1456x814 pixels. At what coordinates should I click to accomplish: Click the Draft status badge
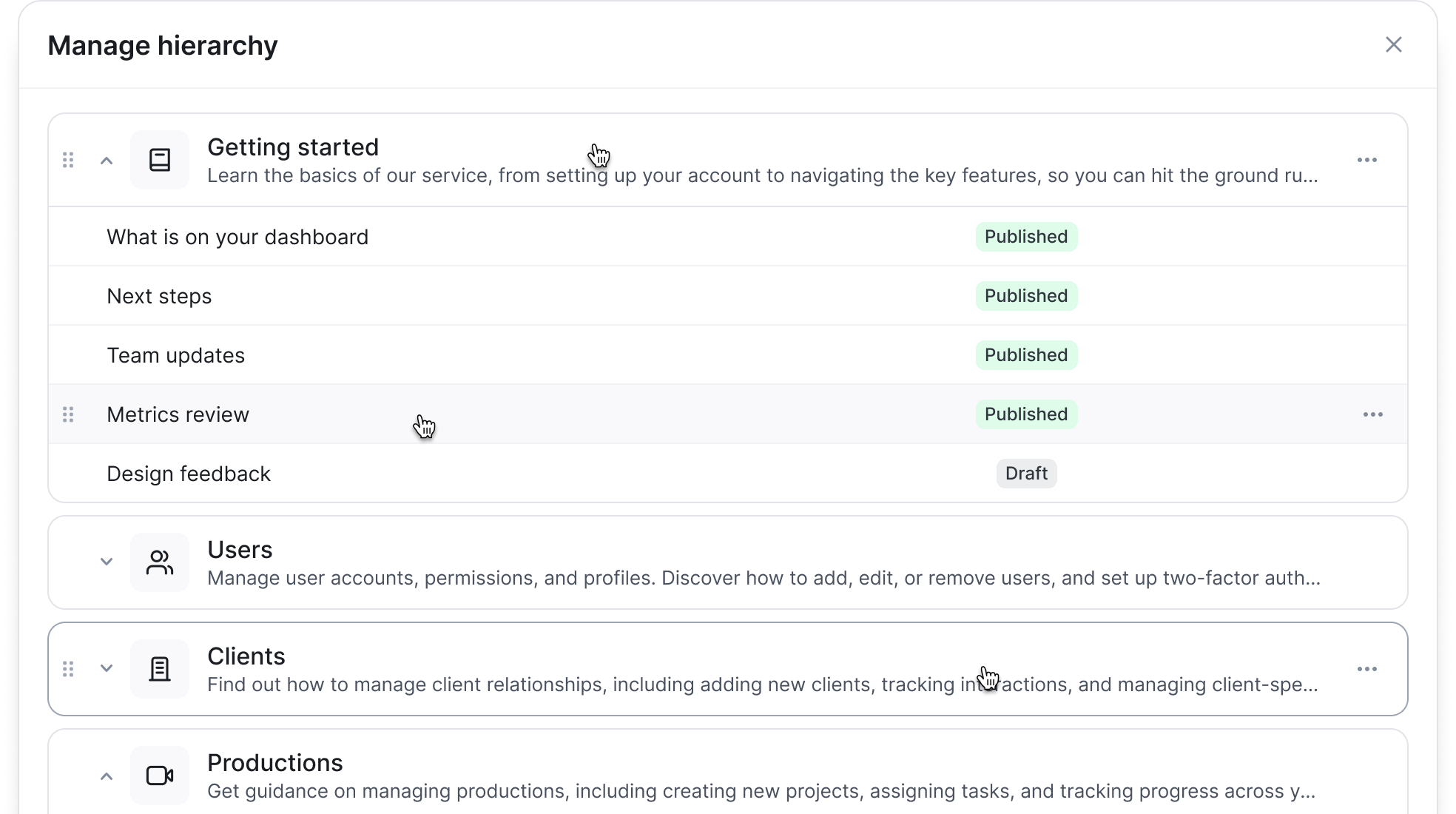click(x=1026, y=474)
